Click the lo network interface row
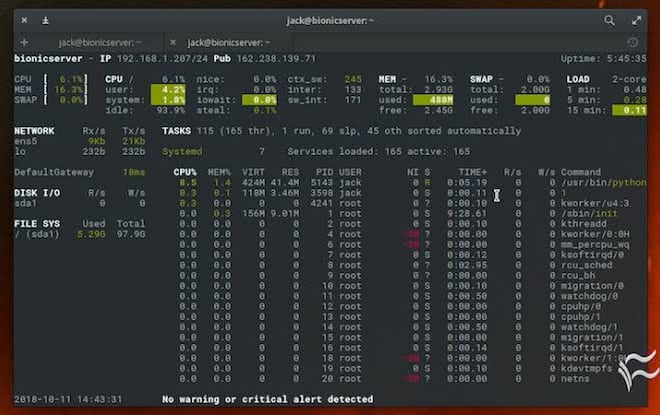This screenshot has height=415, width=660. tap(80, 152)
